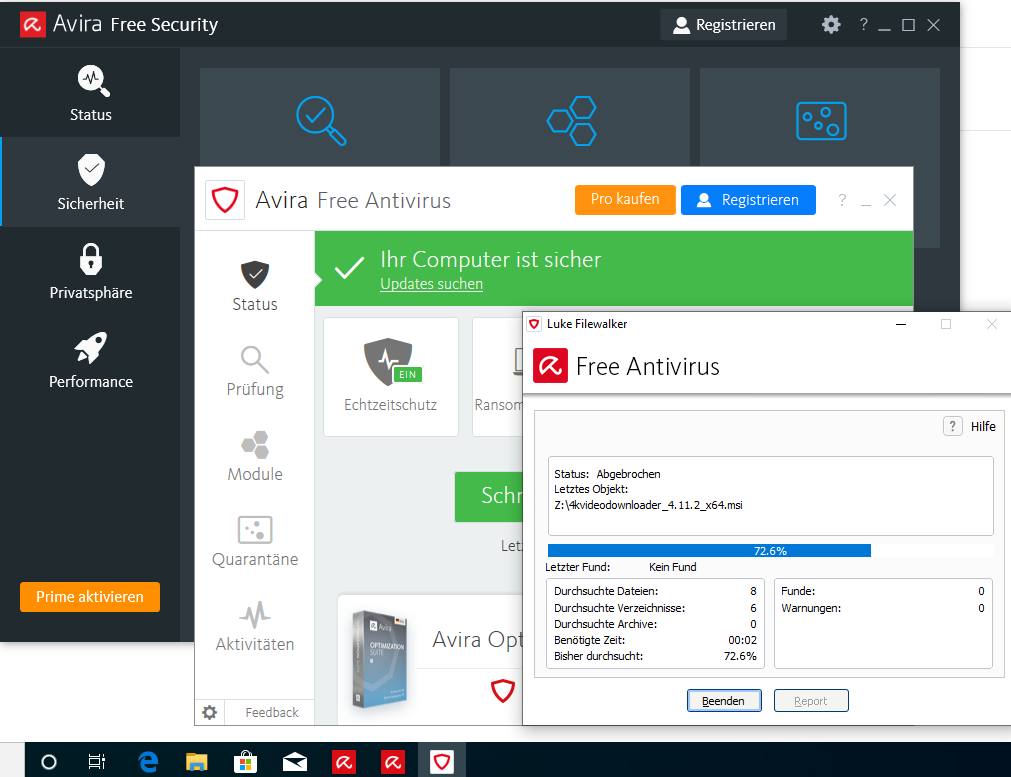Viewport: 1011px width, 777px height.
Task: Click the Avira Optimization Suite box image
Action: (379, 658)
